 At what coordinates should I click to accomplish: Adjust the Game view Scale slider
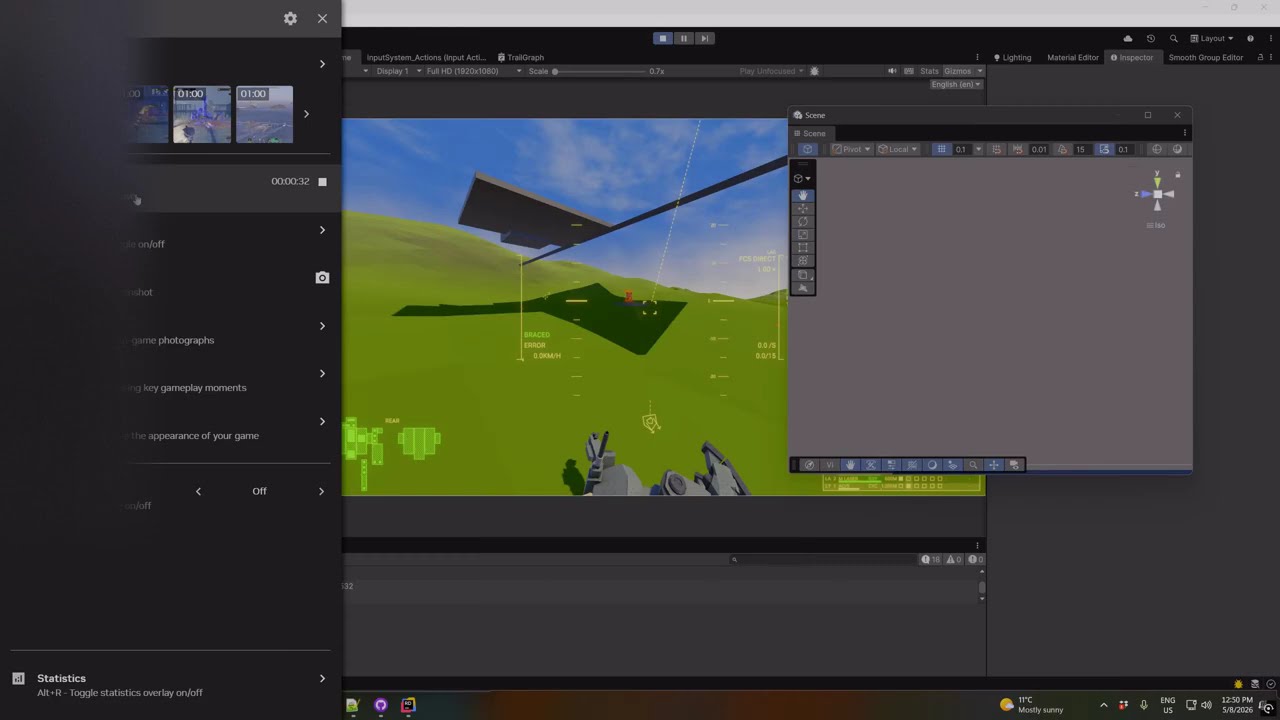point(598,71)
